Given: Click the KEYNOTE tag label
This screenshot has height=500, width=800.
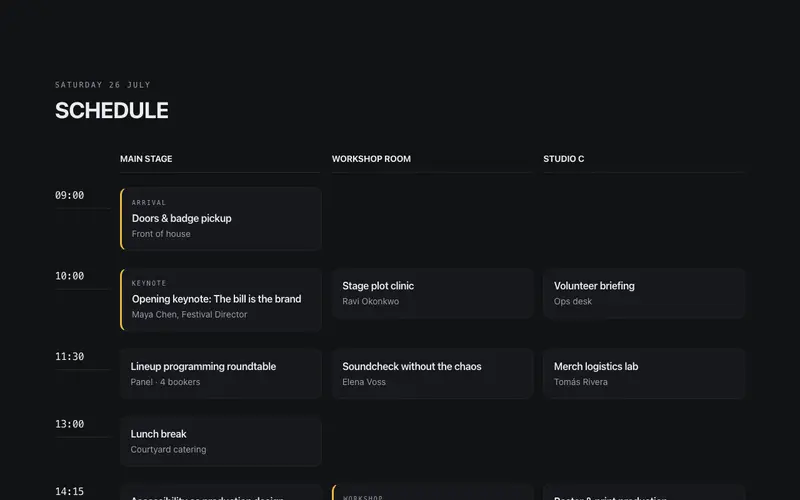Looking at the screenshot, I should click(x=149, y=283).
